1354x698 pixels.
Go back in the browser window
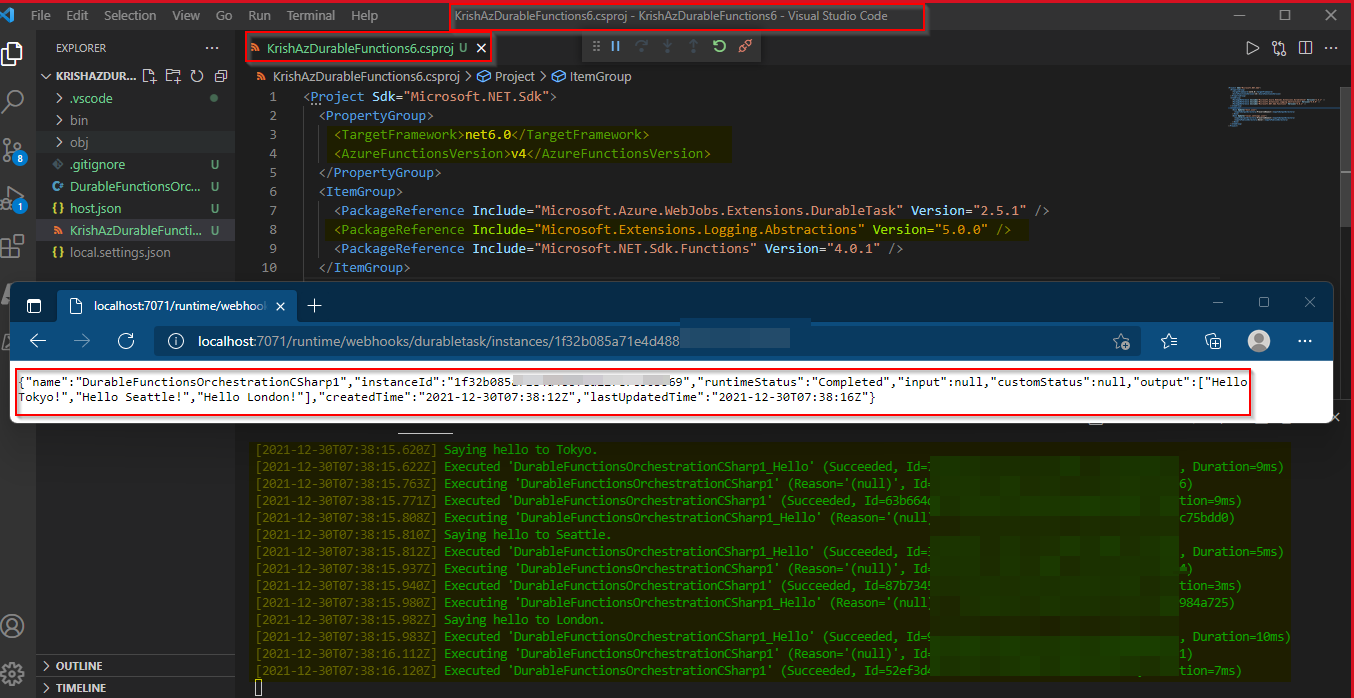38,341
